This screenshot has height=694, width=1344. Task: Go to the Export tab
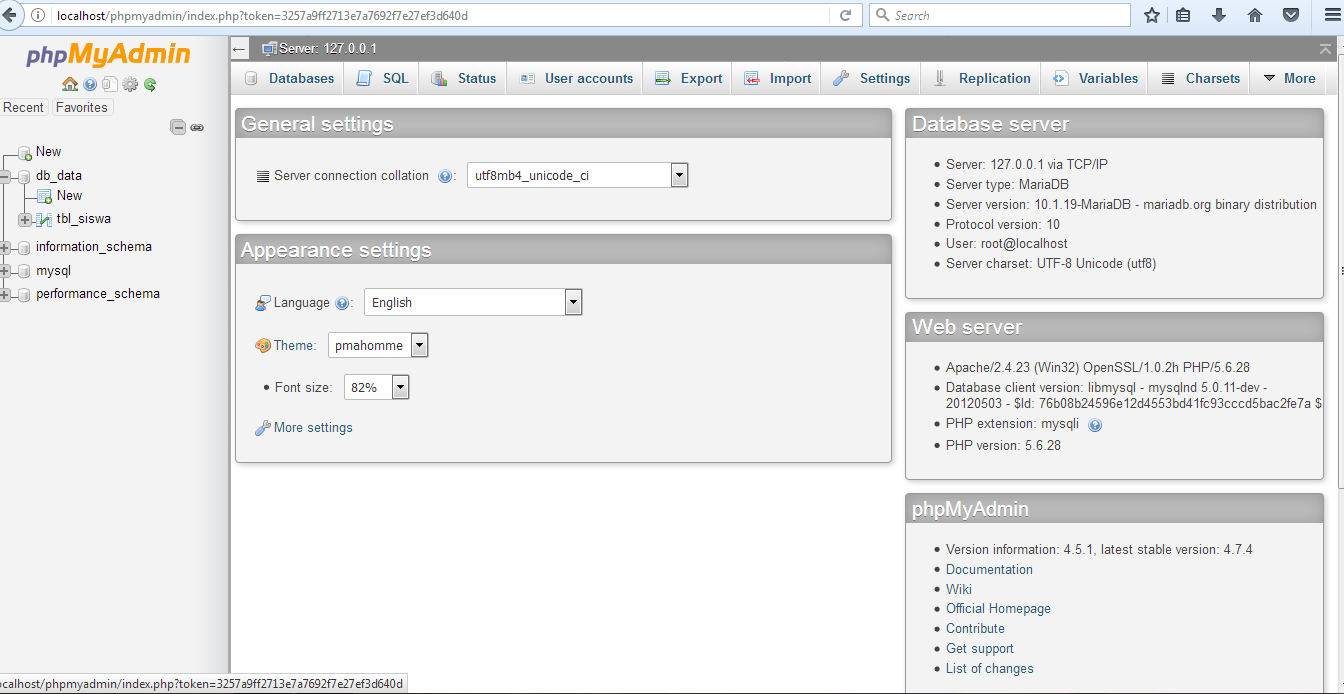click(688, 78)
